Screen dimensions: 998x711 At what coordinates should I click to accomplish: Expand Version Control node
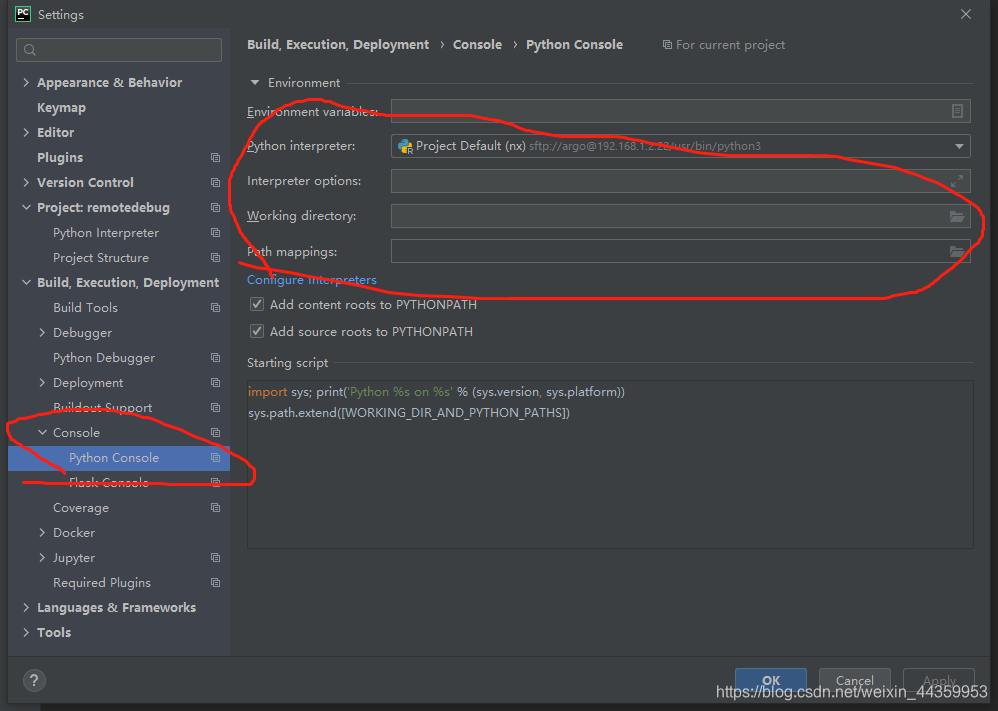[x=26, y=183]
